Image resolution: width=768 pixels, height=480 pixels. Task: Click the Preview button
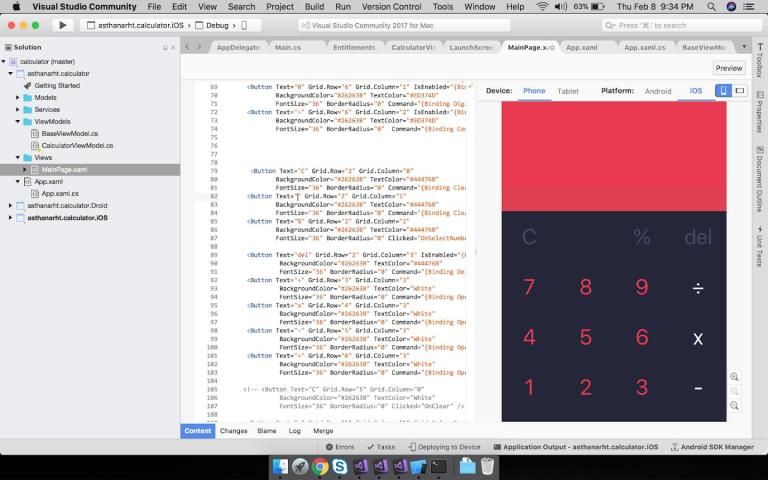click(x=729, y=68)
